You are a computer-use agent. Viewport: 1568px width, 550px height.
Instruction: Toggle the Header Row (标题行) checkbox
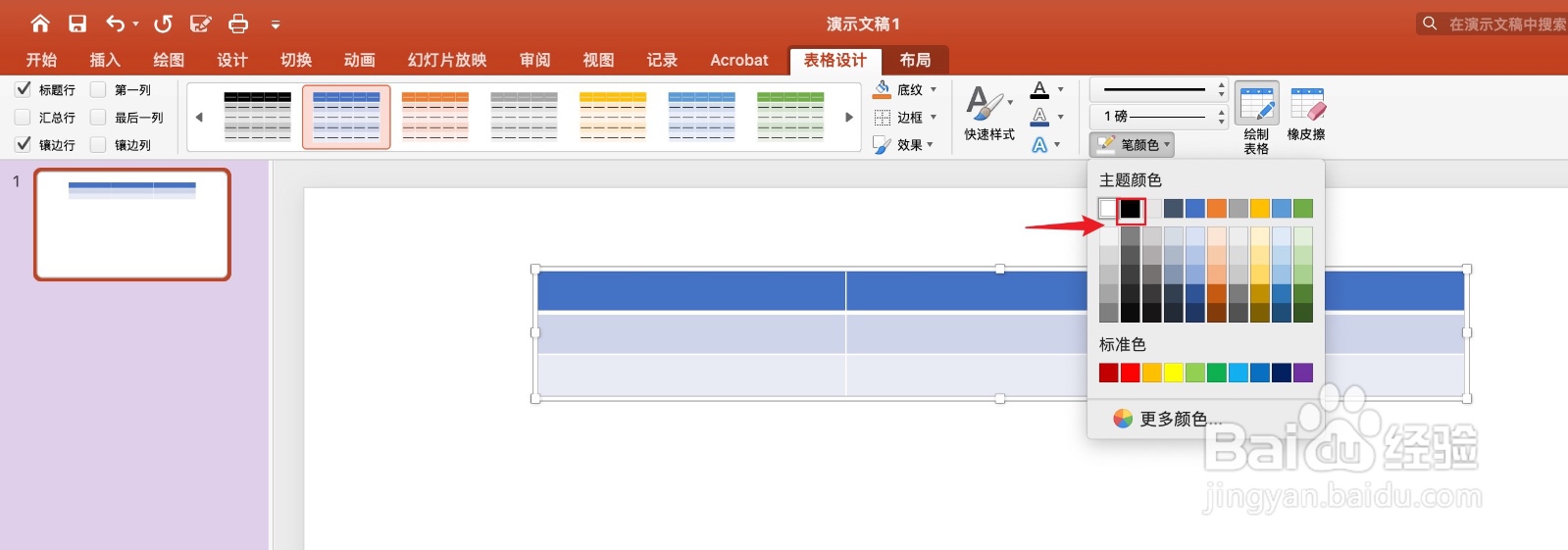(x=24, y=89)
